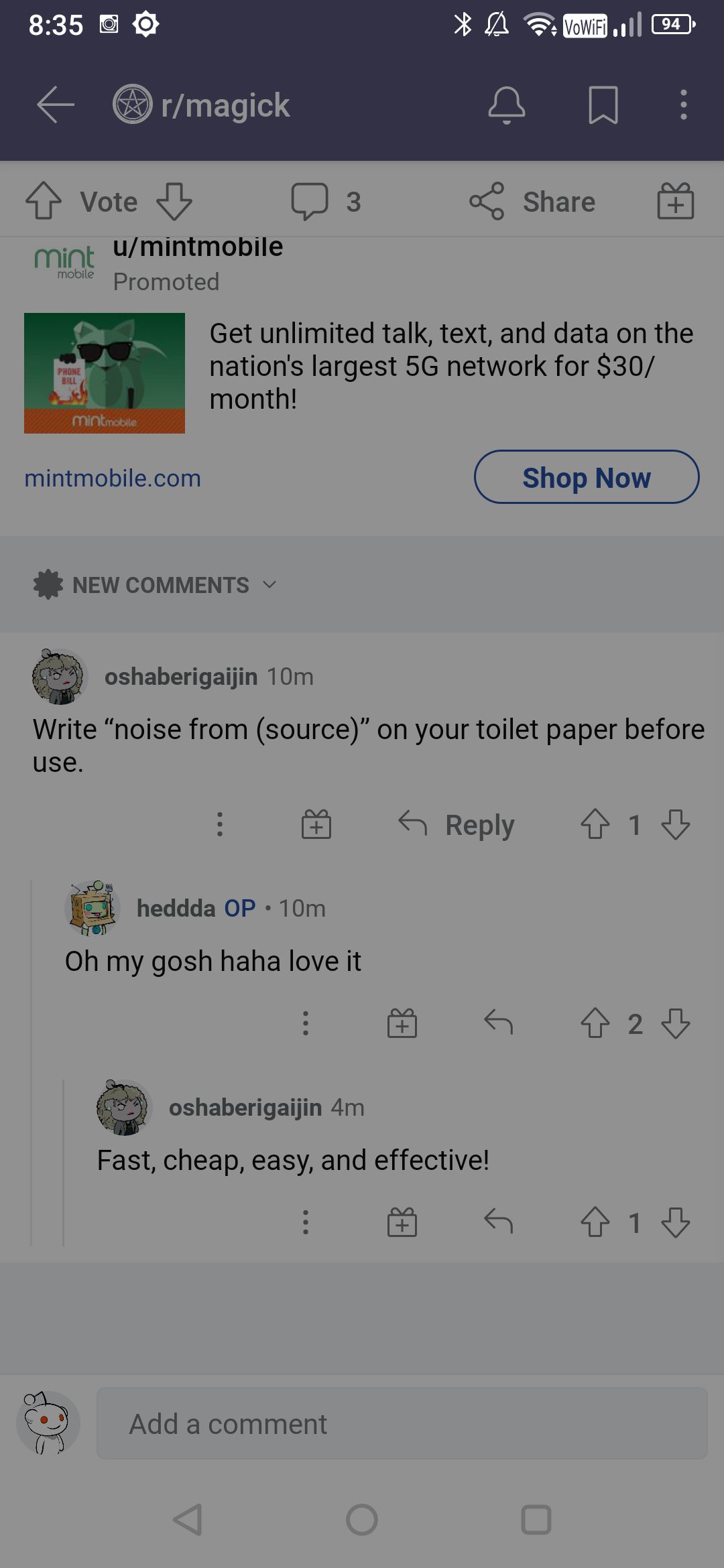724x1568 pixels.
Task: Tap reply arrow on heddda's comment
Action: (x=498, y=1023)
